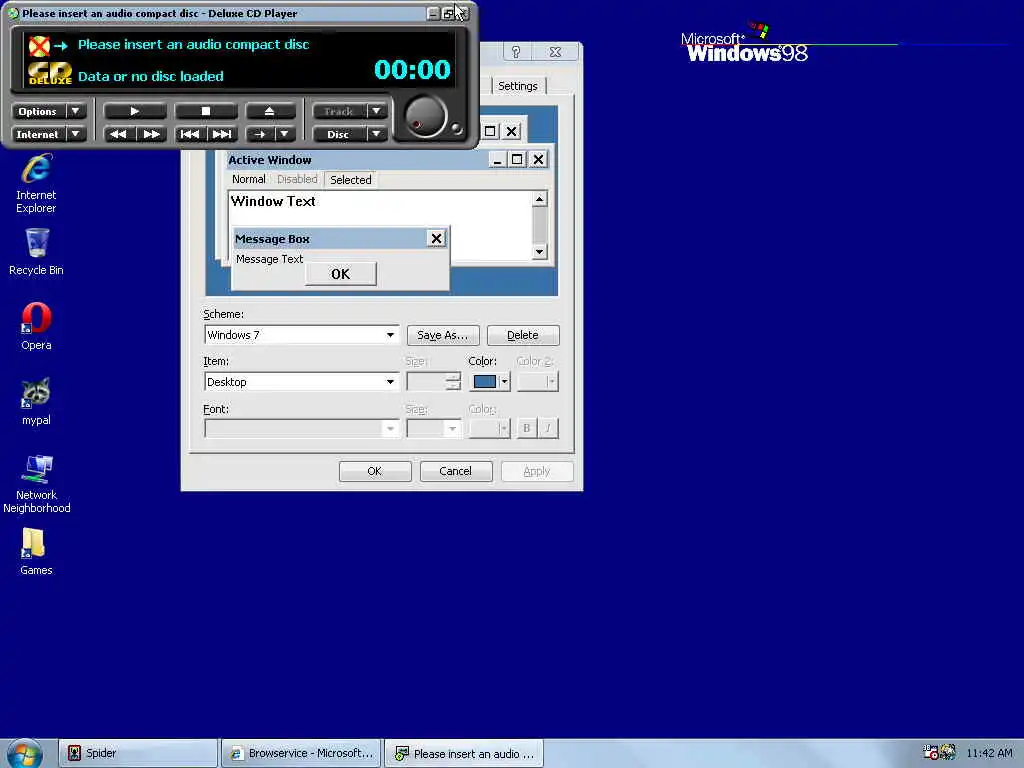Click Normal in preview menu
Screen dimensions: 1024x768
pos(248,179)
